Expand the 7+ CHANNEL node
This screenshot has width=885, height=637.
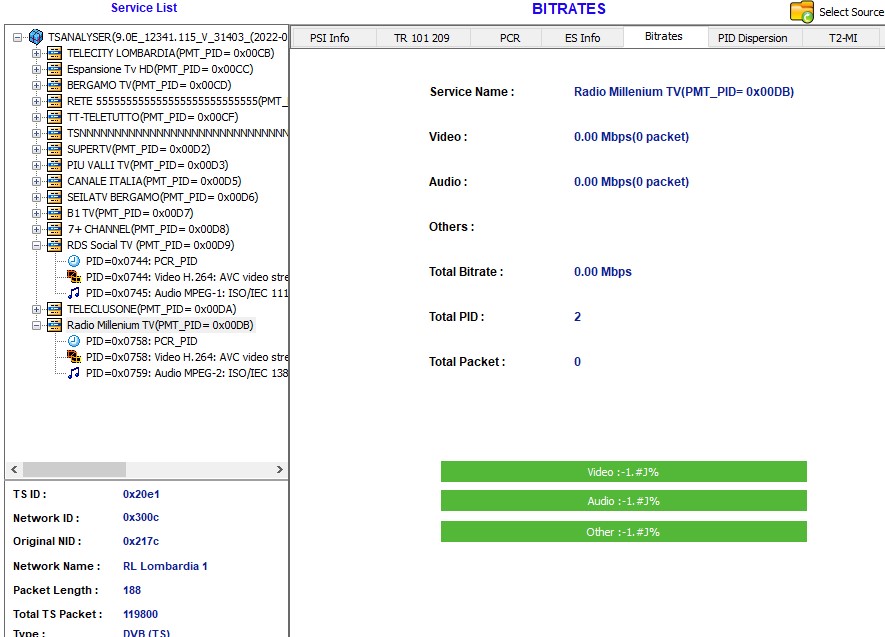37,229
